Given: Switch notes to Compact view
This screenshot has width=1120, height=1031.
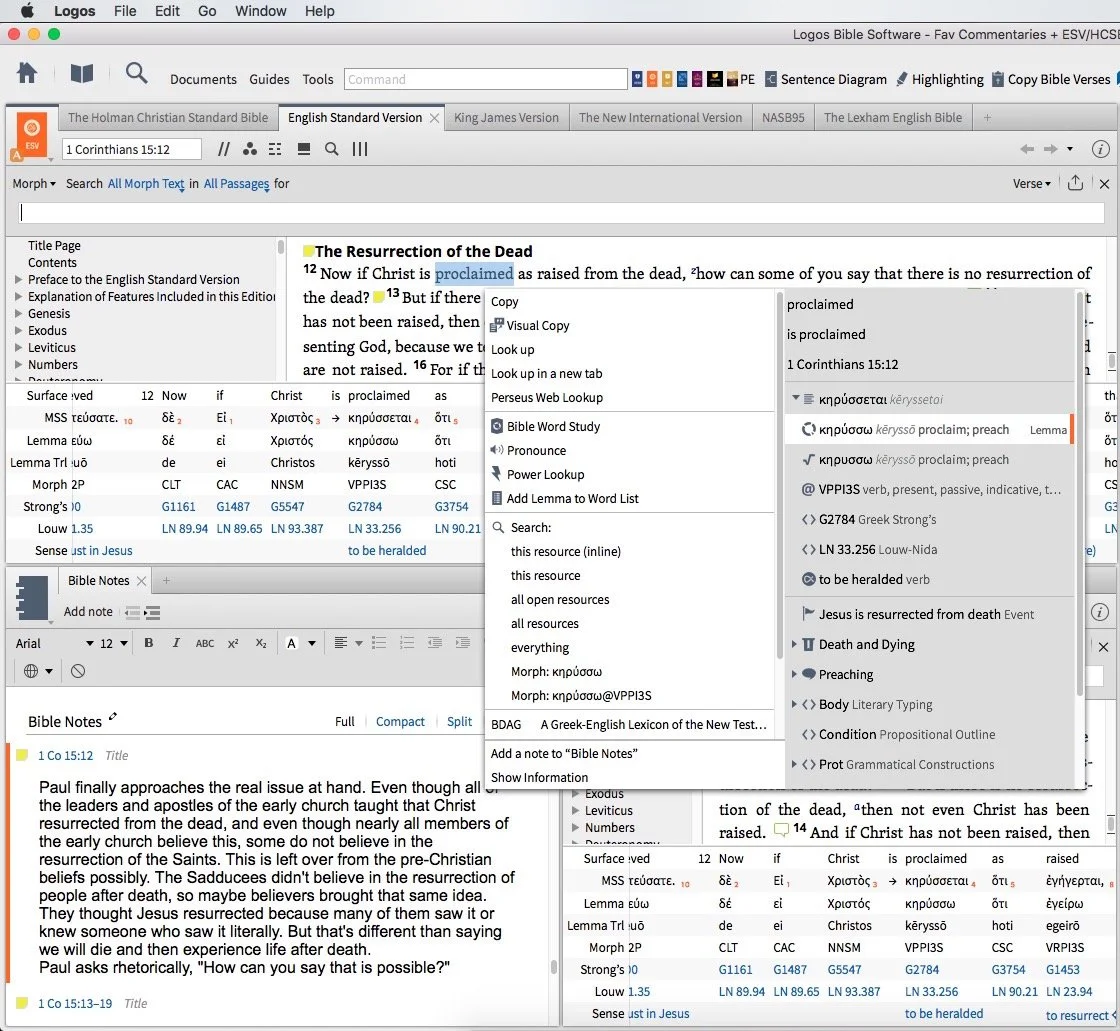Looking at the screenshot, I should click(400, 722).
